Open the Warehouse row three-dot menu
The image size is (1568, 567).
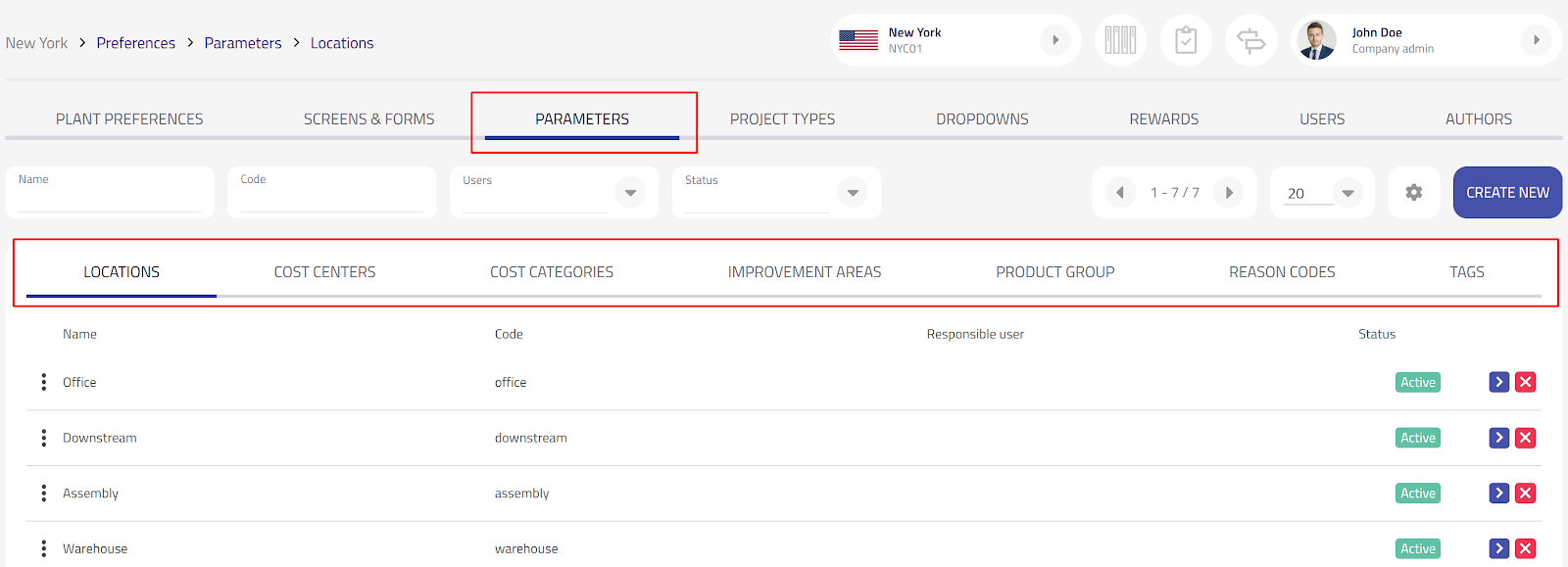43,548
